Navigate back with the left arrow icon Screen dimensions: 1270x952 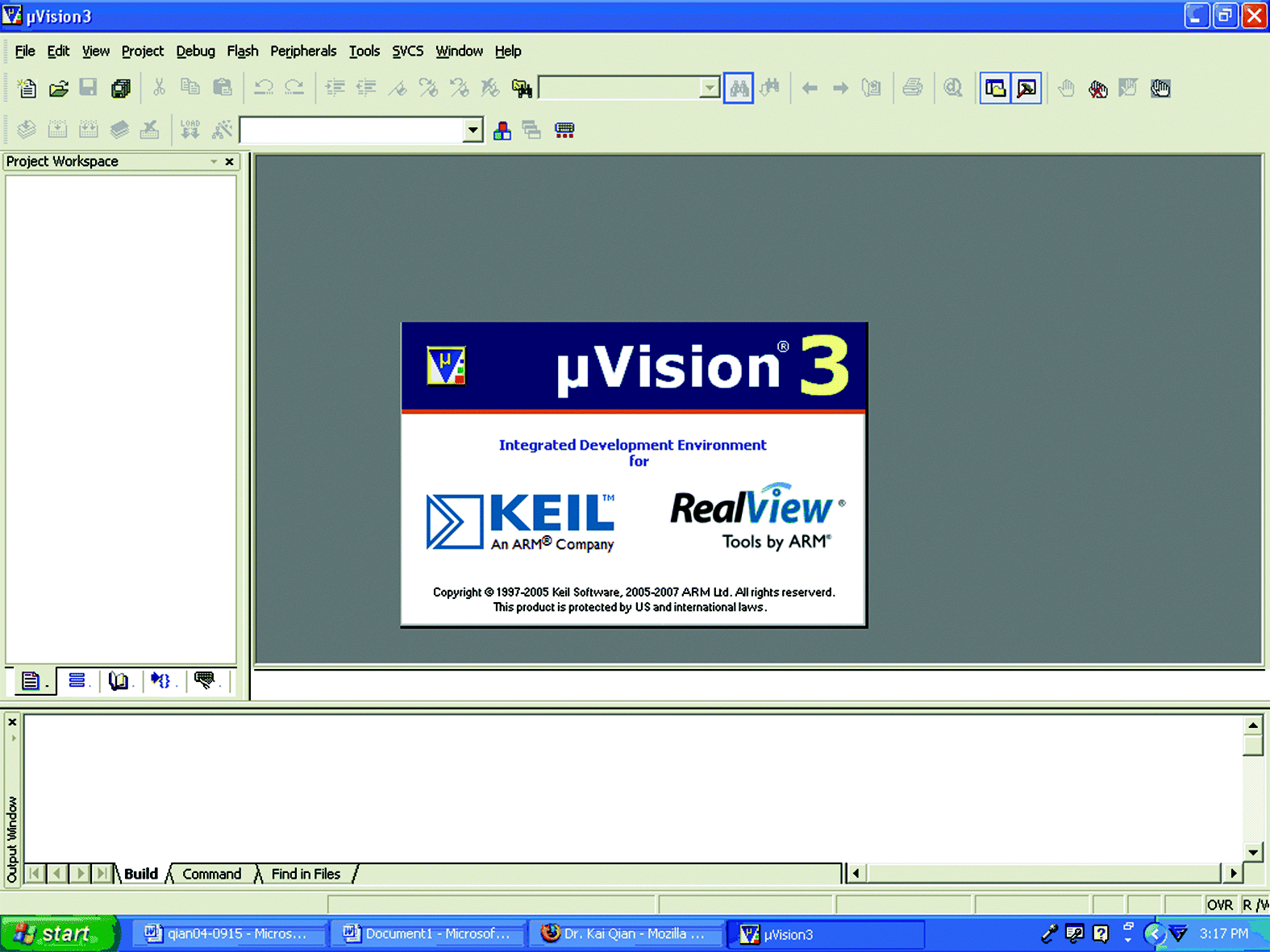click(810, 88)
